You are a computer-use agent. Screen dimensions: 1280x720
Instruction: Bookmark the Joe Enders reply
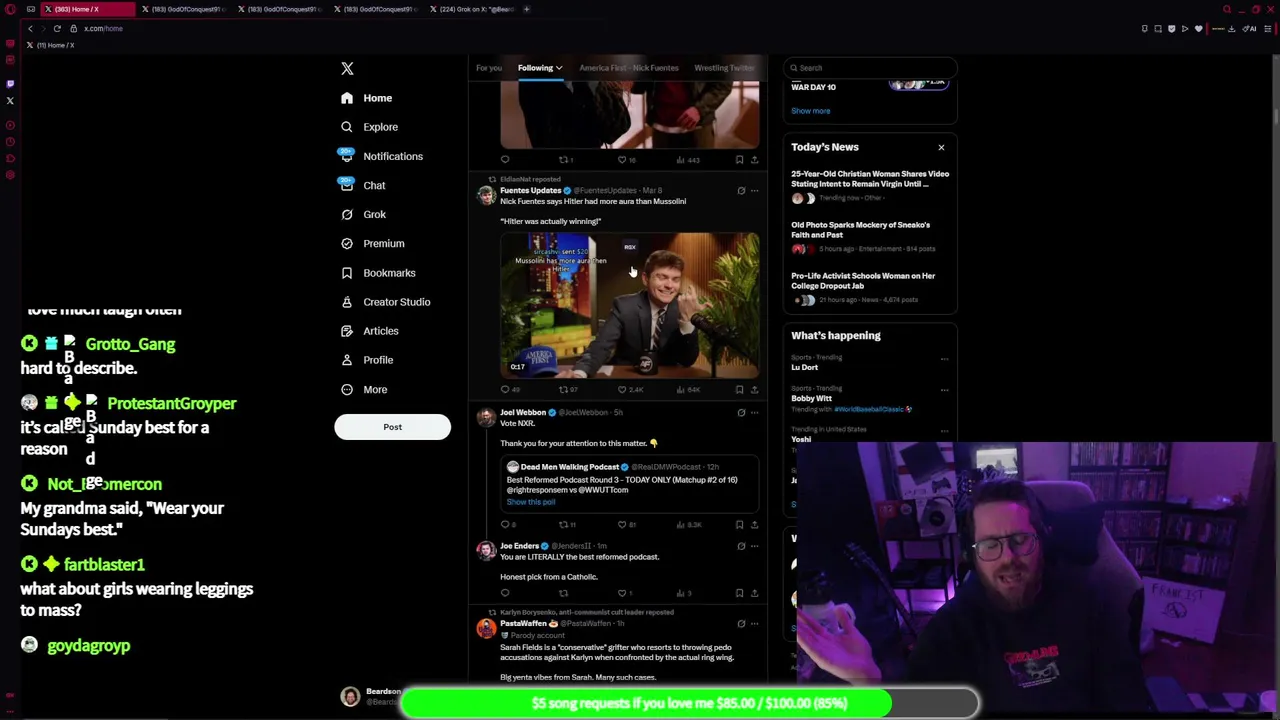coord(739,593)
